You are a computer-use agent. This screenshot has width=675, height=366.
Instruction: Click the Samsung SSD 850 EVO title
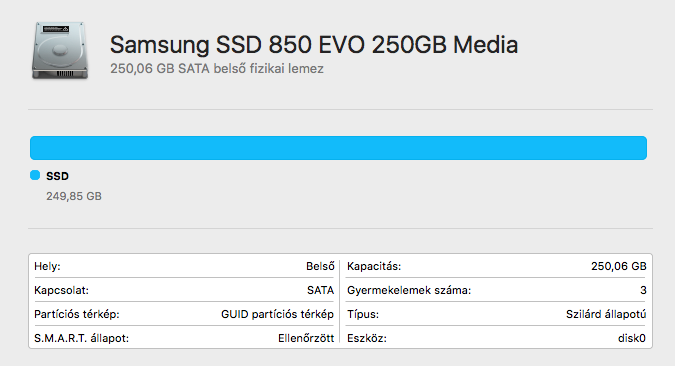click(314, 45)
